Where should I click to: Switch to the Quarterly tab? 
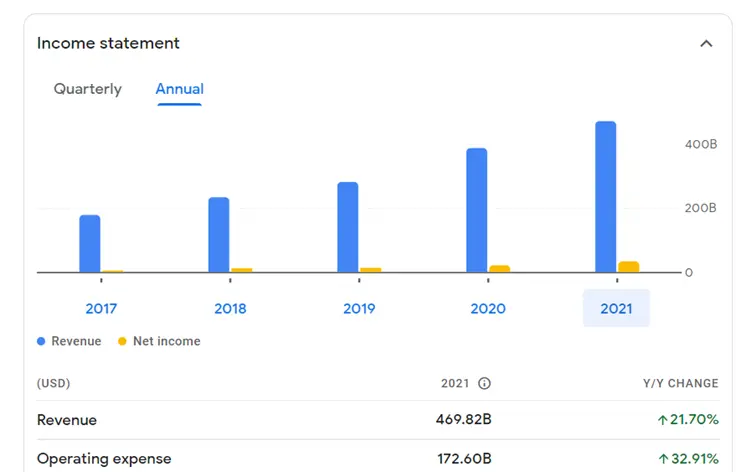[x=88, y=89]
